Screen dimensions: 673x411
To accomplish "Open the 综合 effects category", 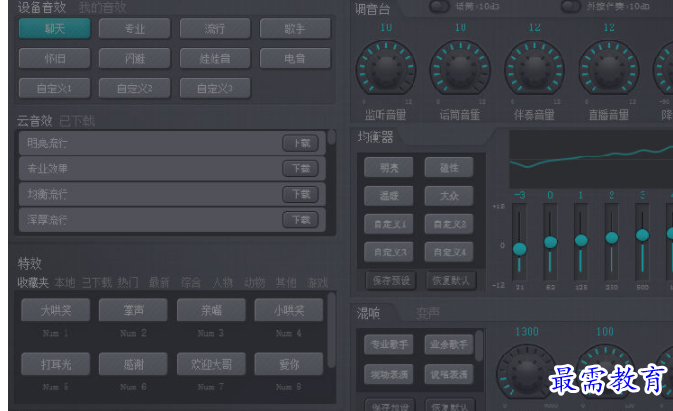I will tap(191, 282).
